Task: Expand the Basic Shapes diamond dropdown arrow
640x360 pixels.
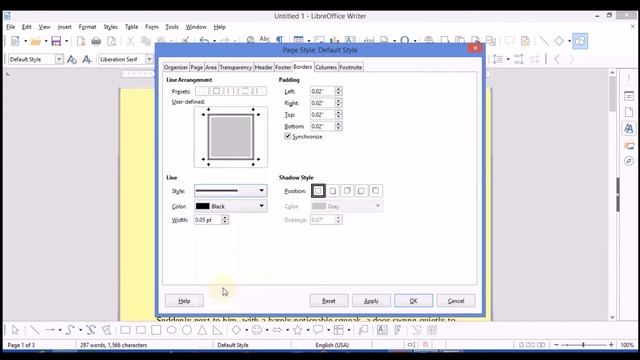Action: tap(246, 330)
